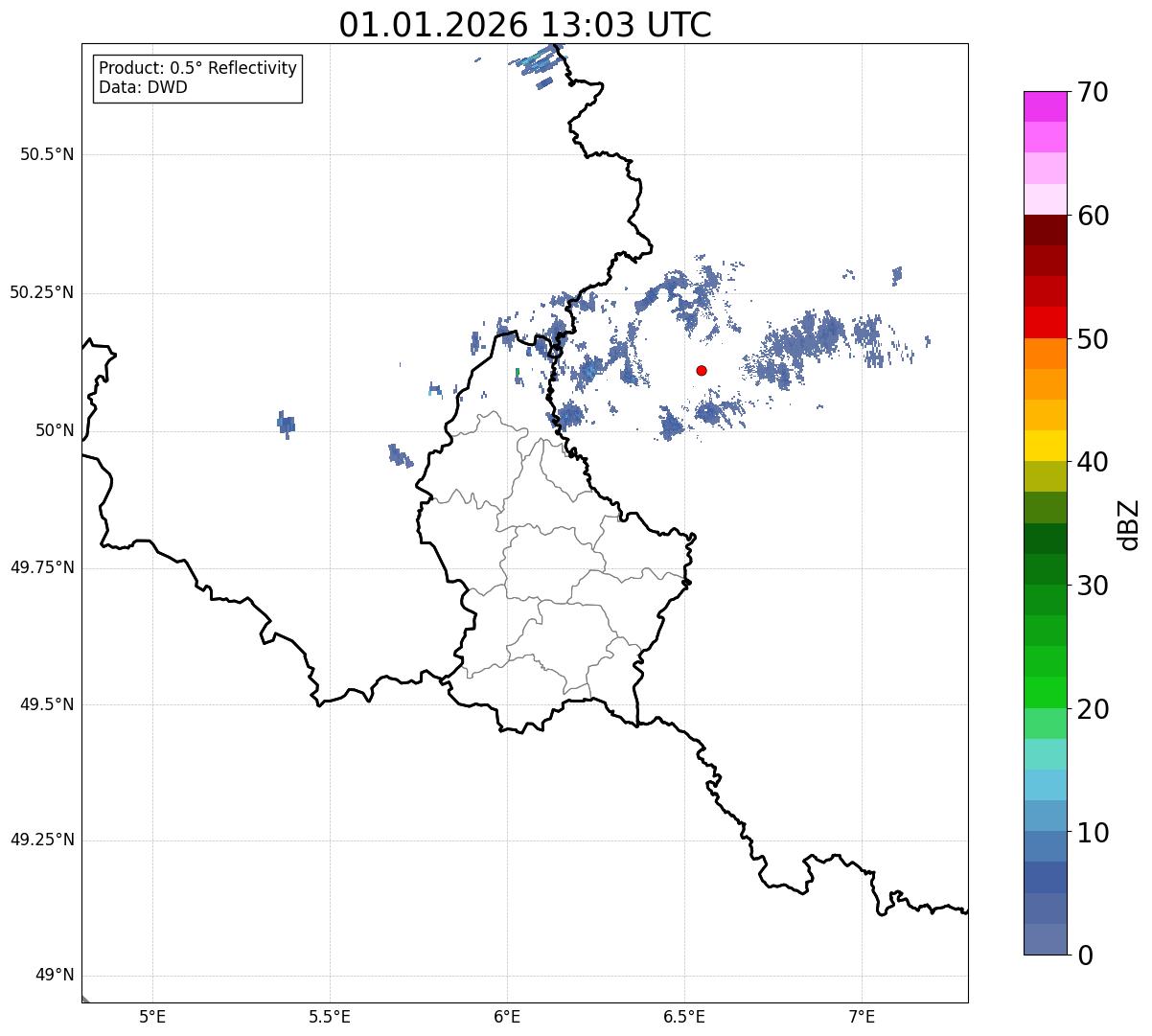Click the 30 tick on the colorbar
The width and height of the screenshot is (1152, 1036).
[x=1093, y=587]
